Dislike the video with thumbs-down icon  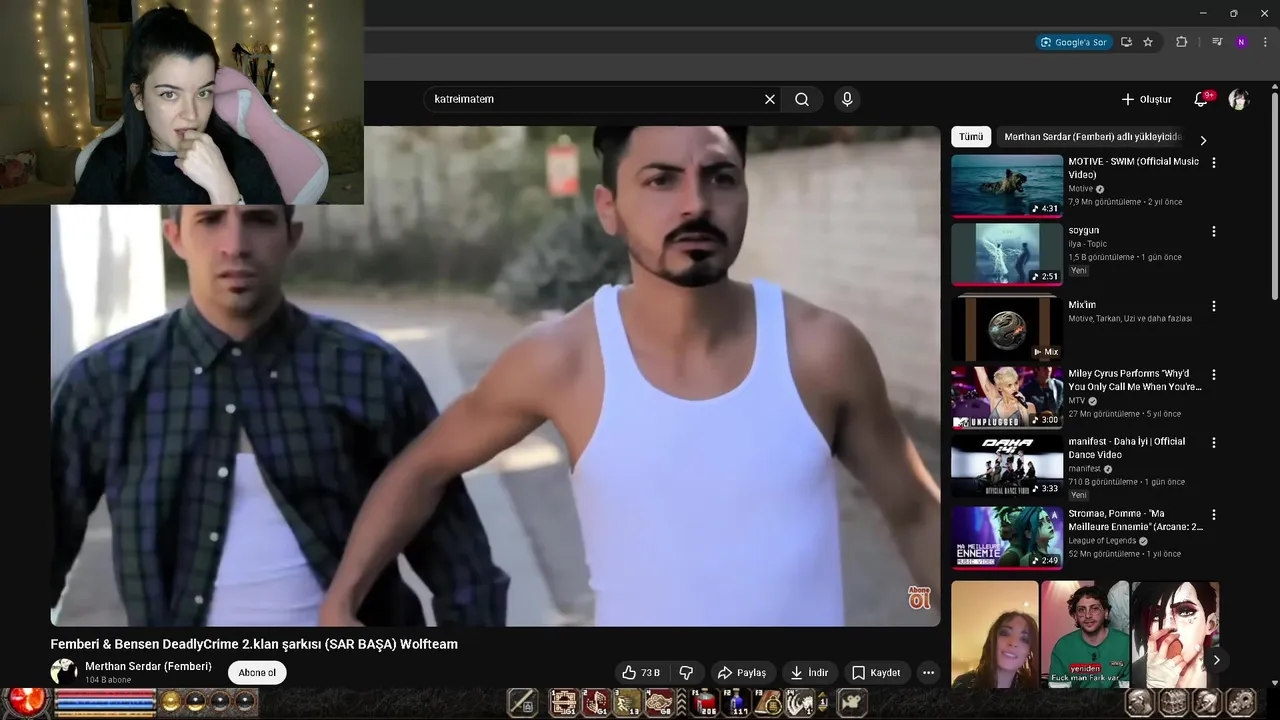pyautogui.click(x=686, y=673)
